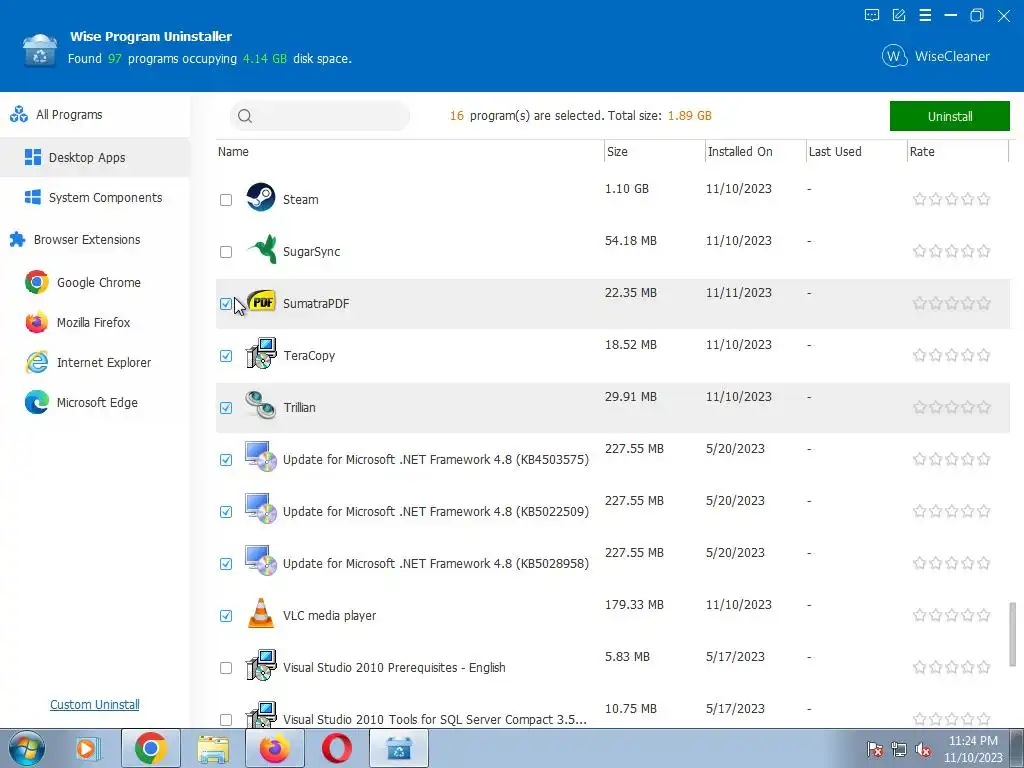
Task: Uncheck the KB4503575 update checkbox
Action: (226, 460)
